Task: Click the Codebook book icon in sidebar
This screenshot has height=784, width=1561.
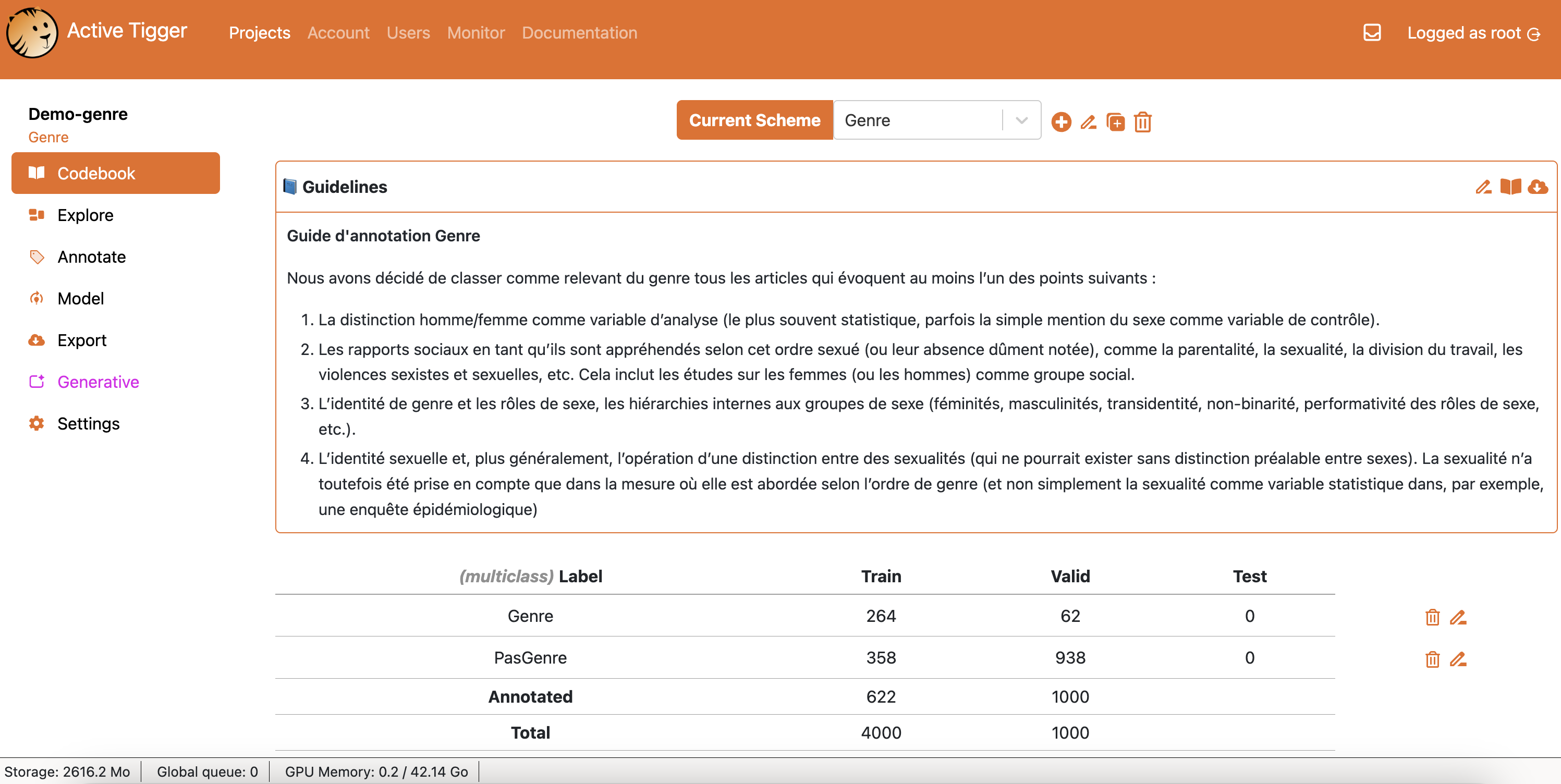Action: click(x=36, y=173)
